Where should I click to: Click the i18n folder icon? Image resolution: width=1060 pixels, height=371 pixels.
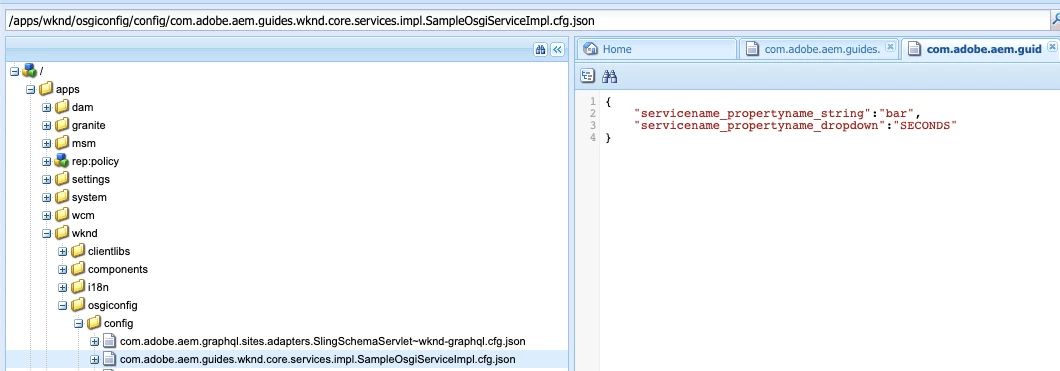tap(78, 287)
